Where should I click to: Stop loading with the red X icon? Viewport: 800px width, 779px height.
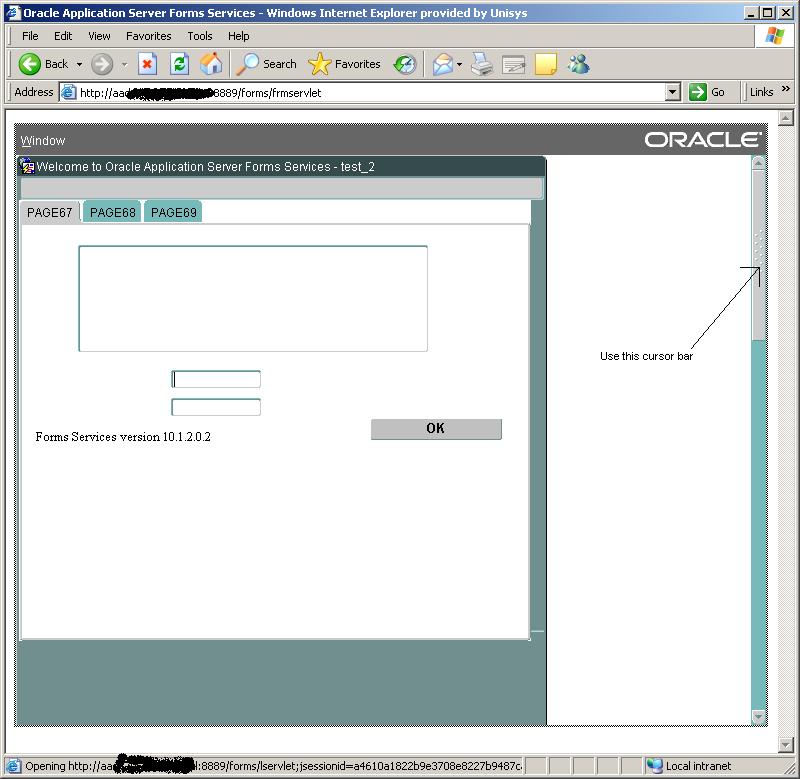[x=147, y=64]
